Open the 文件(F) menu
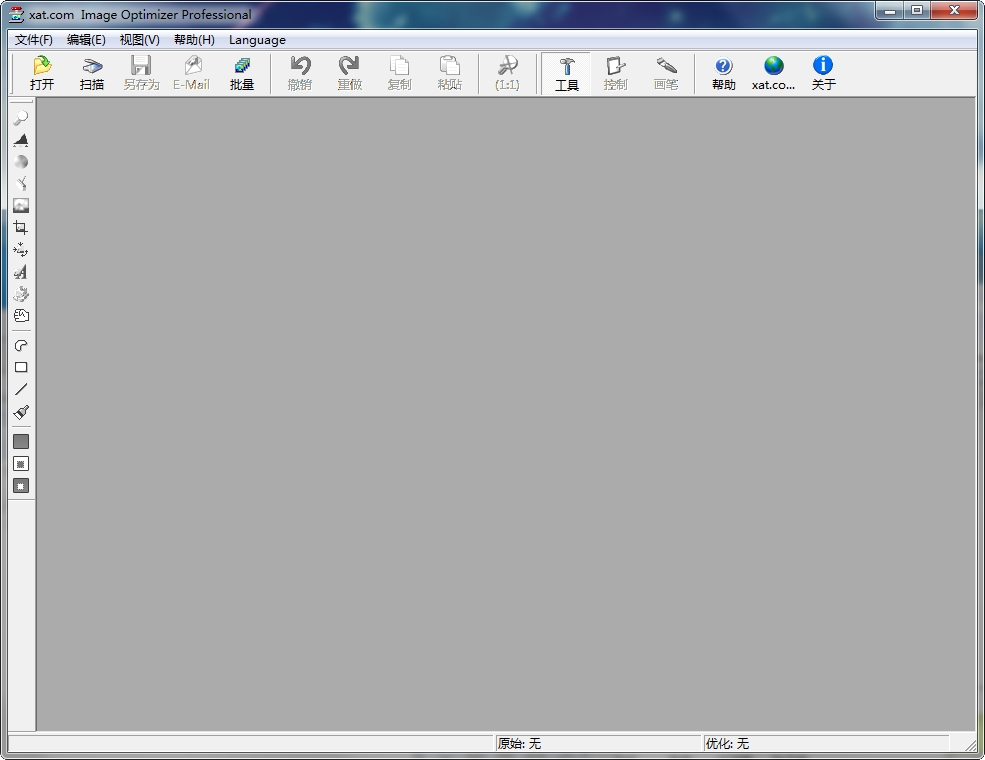 click(33, 40)
